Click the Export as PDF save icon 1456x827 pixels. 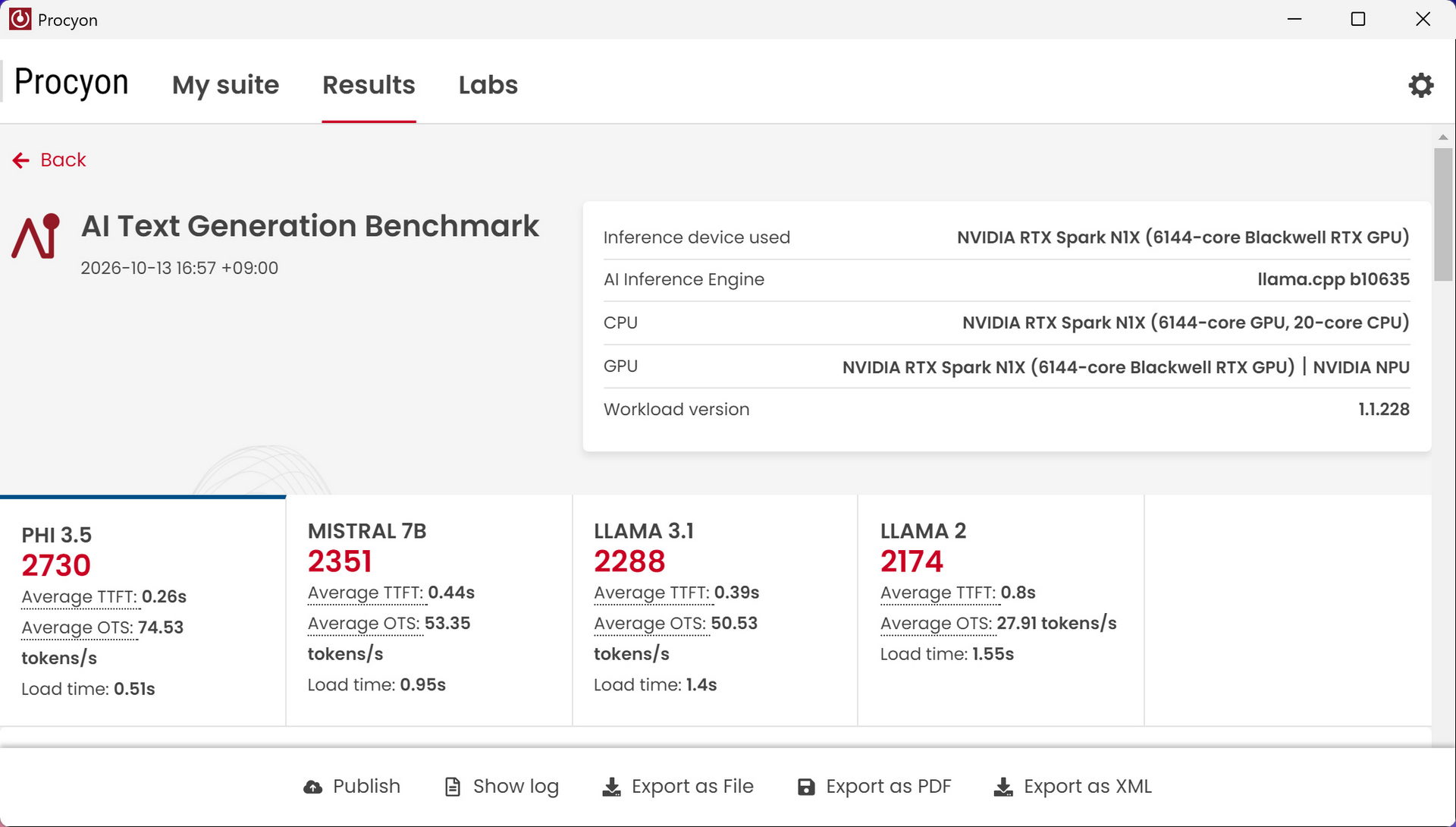[806, 787]
